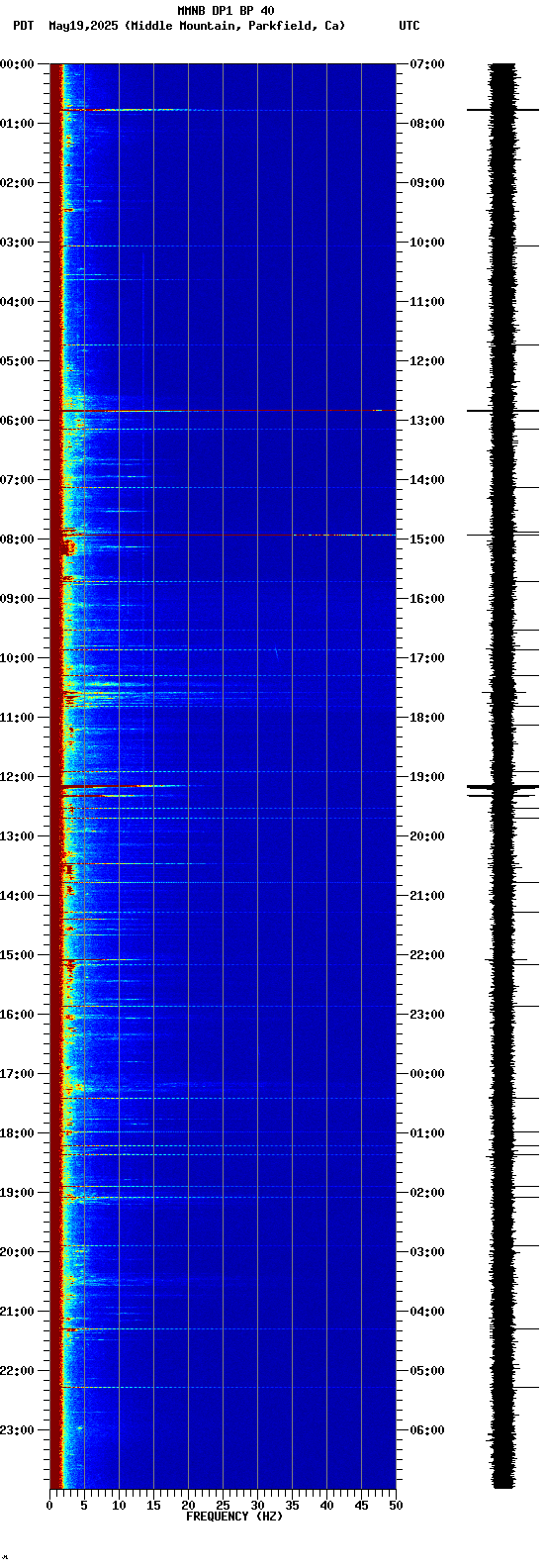Click '13:00' on the UTC time axis
The width and height of the screenshot is (546, 1568).
click(427, 421)
